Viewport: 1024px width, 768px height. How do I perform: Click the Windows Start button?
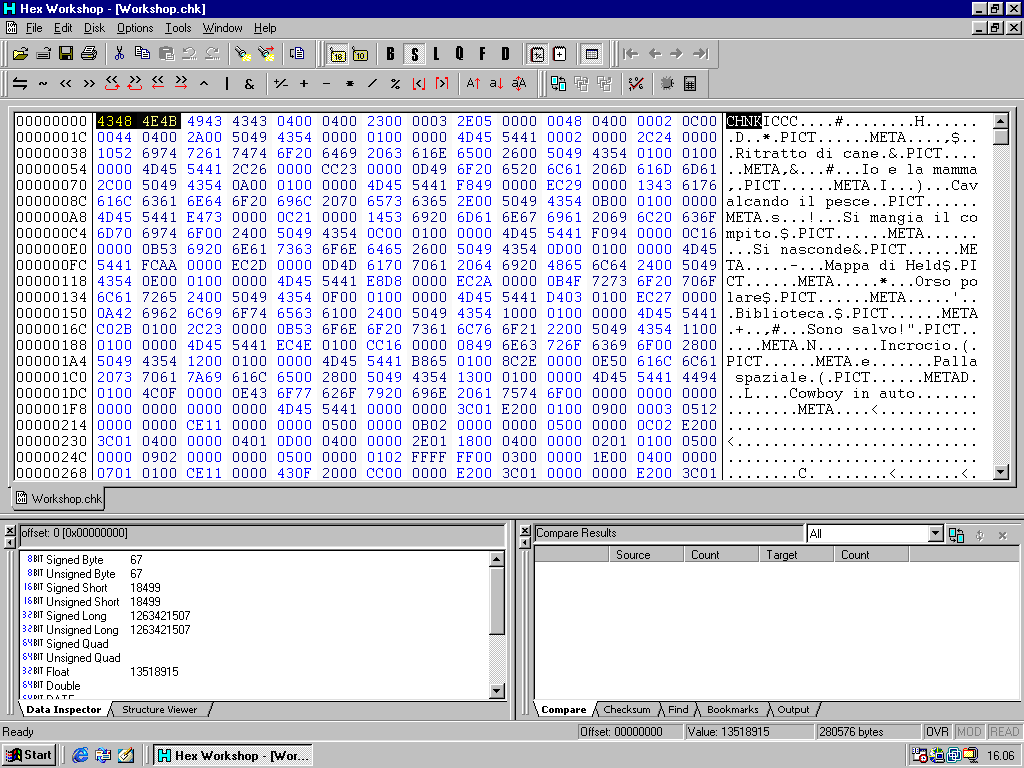pyautogui.click(x=29, y=755)
